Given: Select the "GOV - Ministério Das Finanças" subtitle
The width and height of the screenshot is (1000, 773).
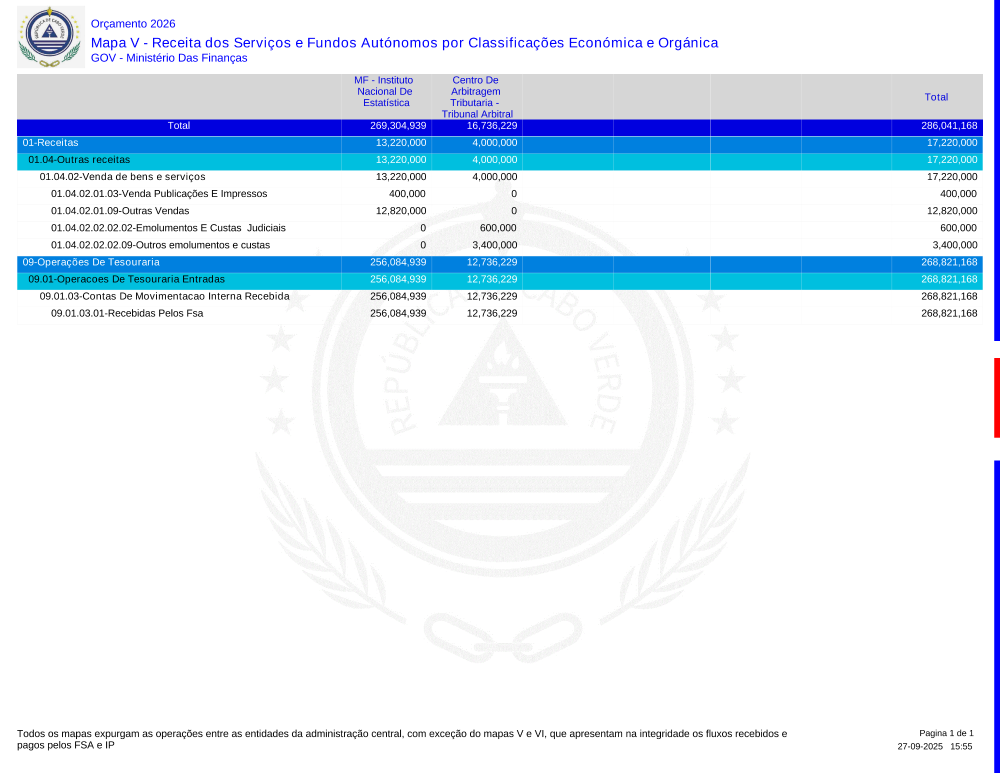Looking at the screenshot, I should [169, 58].
